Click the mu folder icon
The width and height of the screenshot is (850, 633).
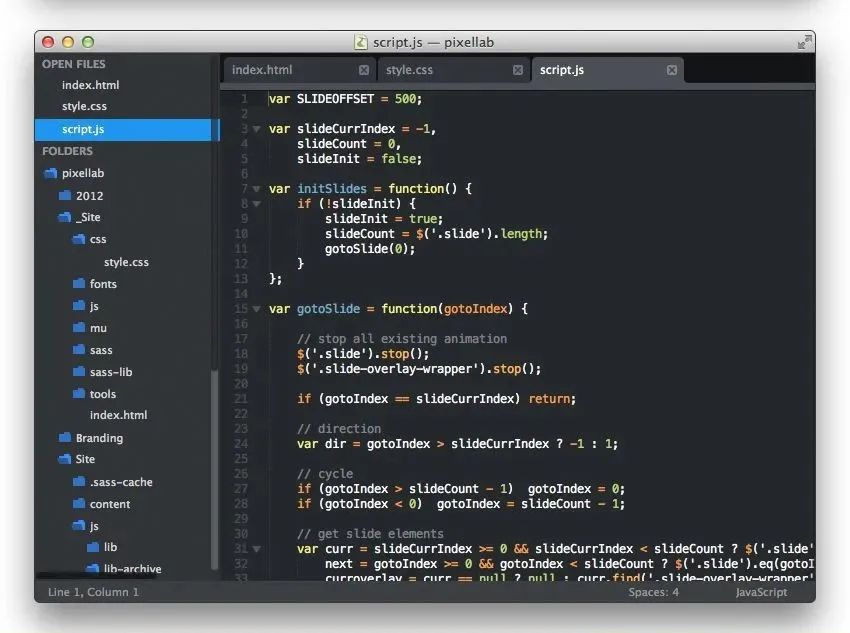pyautogui.click(x=79, y=328)
